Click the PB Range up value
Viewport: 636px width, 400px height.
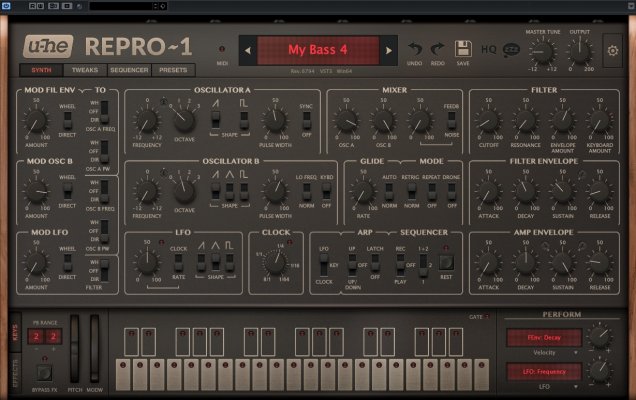[53, 337]
